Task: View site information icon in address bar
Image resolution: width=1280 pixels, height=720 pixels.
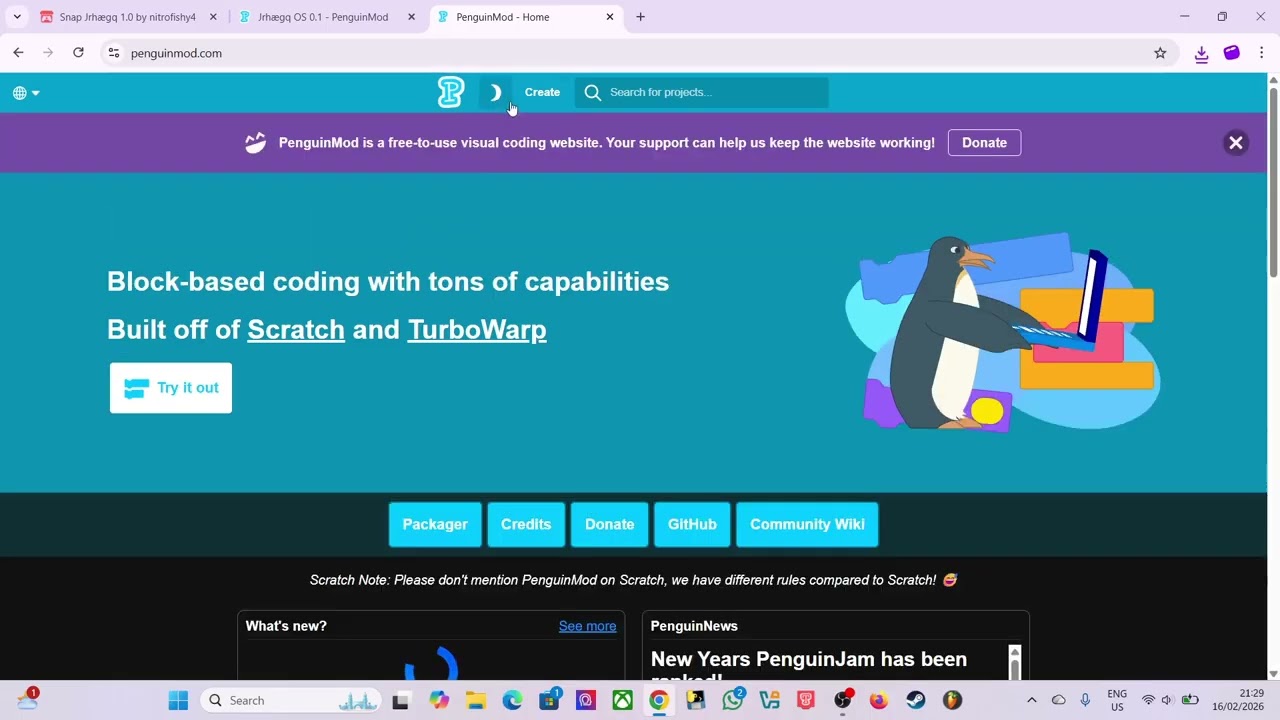Action: coord(114,53)
